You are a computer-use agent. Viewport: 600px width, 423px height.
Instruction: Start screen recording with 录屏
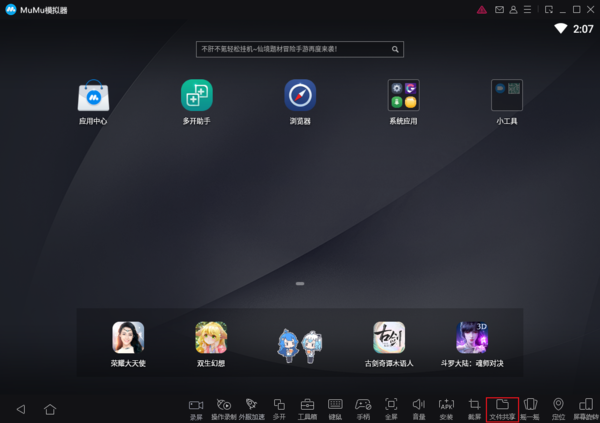[196, 409]
